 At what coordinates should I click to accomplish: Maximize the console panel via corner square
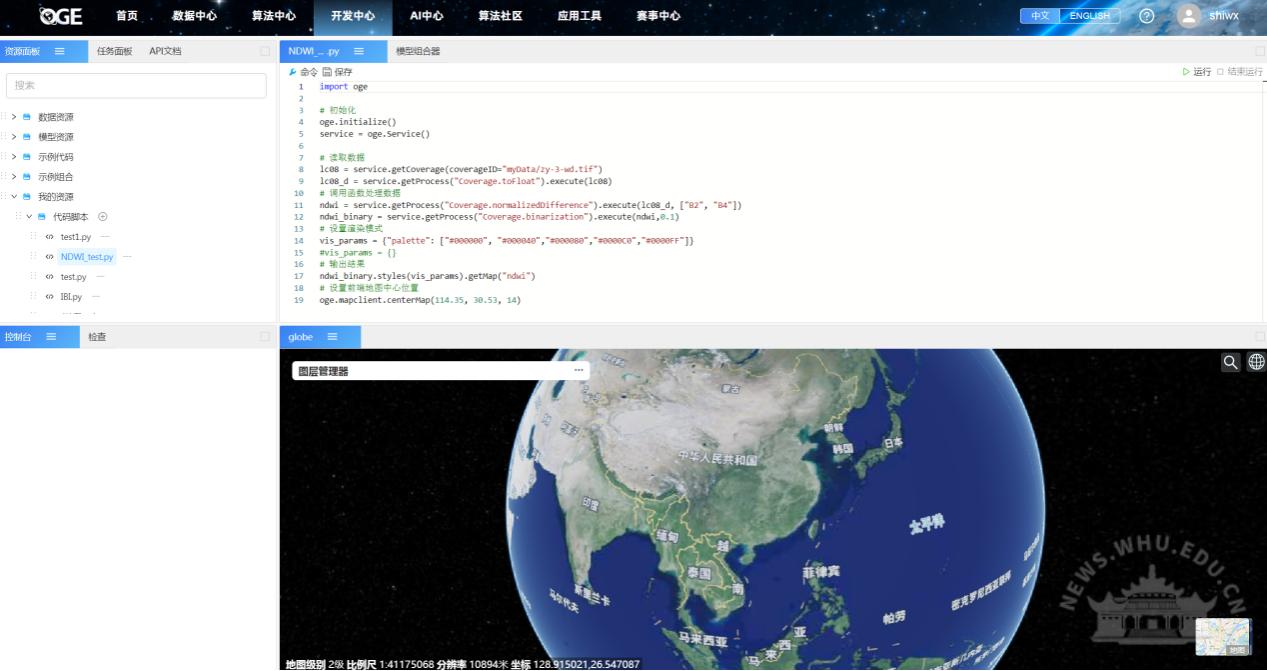(x=265, y=337)
